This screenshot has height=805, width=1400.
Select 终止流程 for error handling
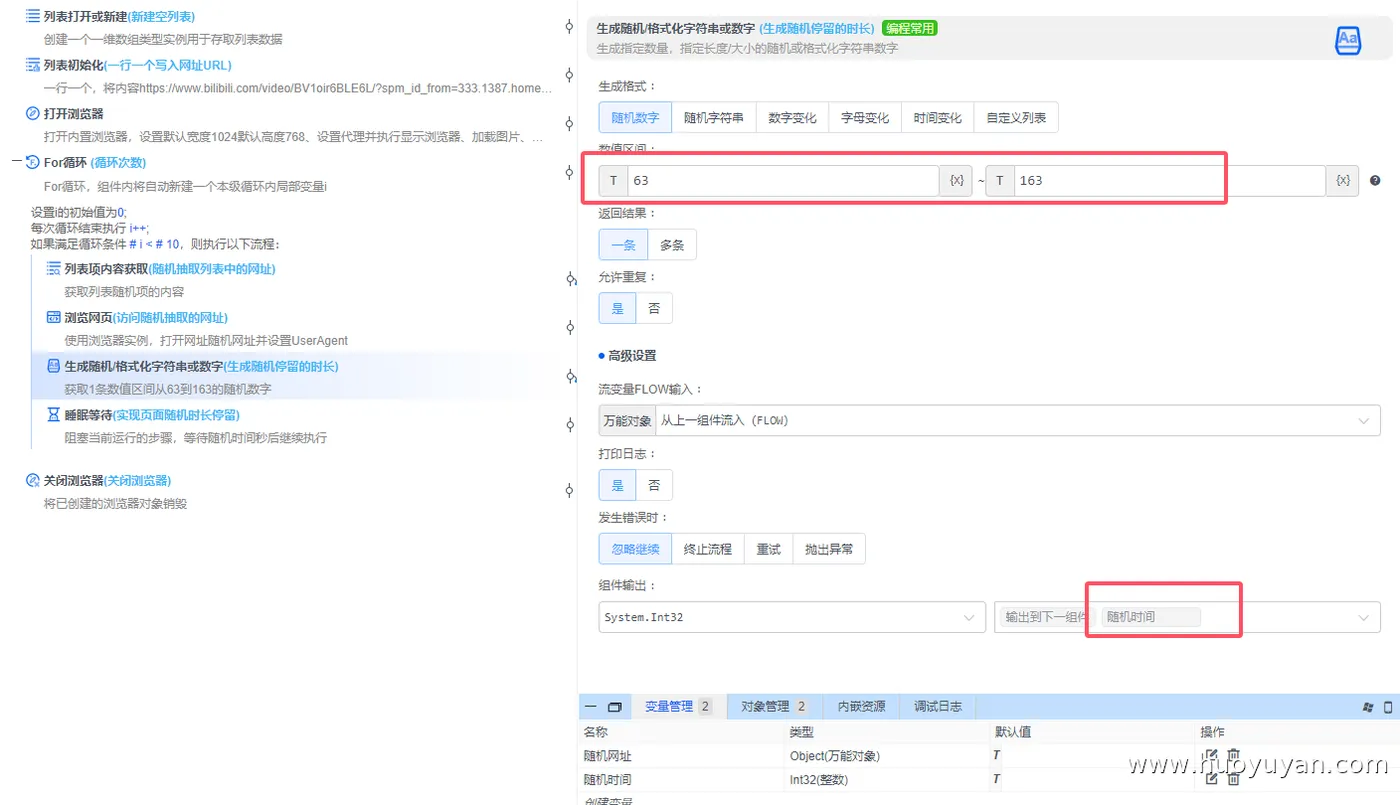click(708, 549)
